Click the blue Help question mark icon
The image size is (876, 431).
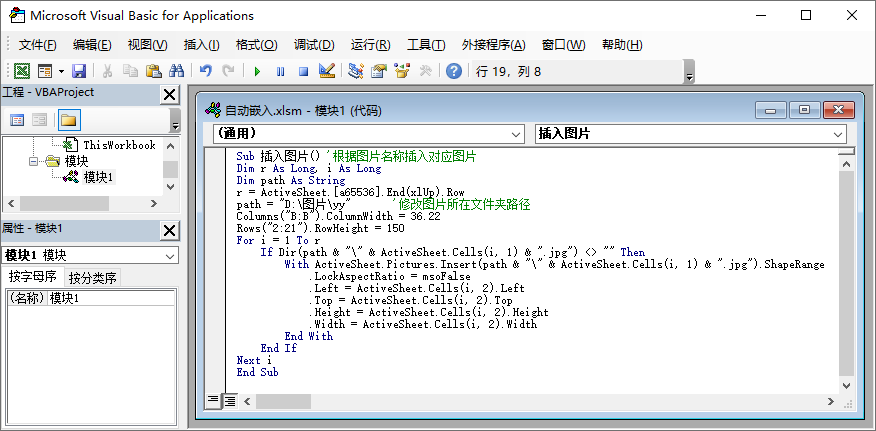click(454, 71)
